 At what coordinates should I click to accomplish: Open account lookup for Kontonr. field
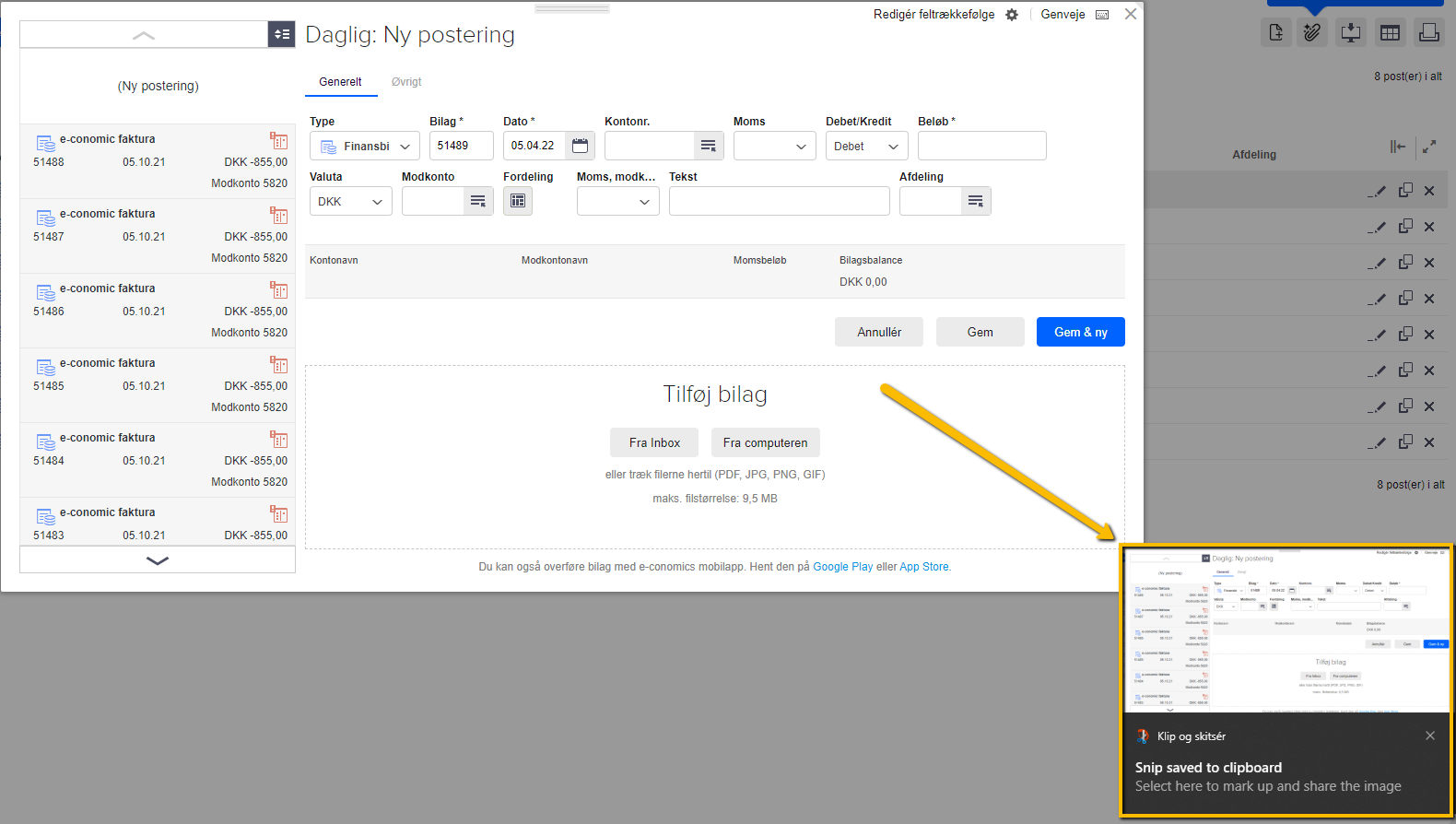(708, 146)
